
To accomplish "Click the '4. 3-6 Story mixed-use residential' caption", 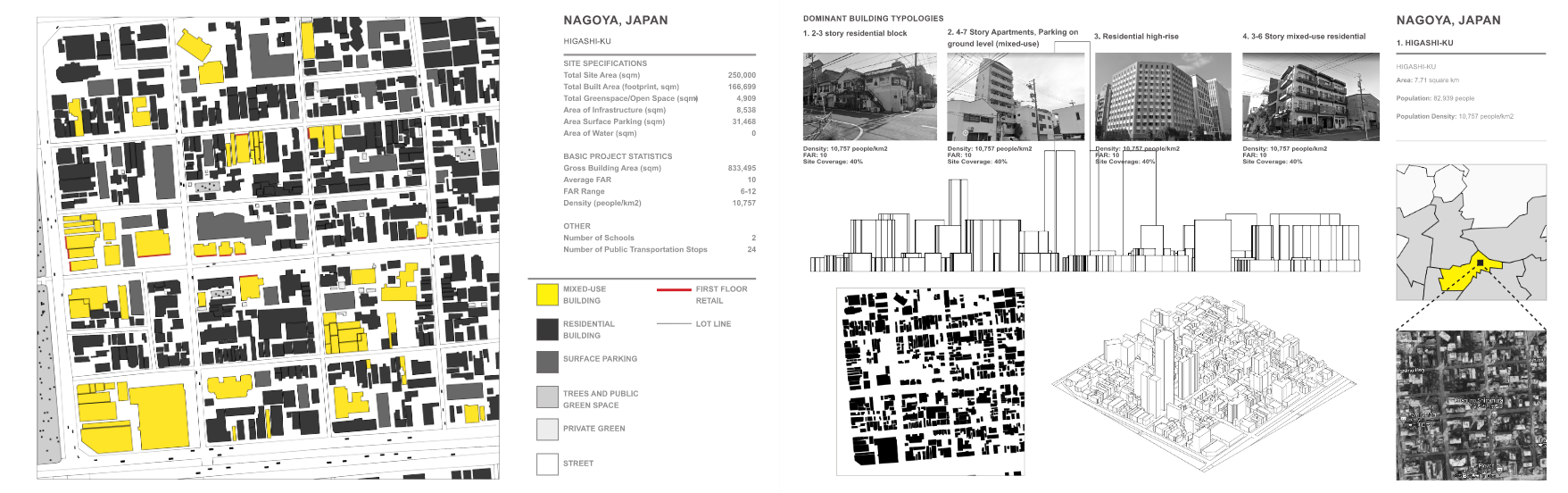I will coord(1304,37).
